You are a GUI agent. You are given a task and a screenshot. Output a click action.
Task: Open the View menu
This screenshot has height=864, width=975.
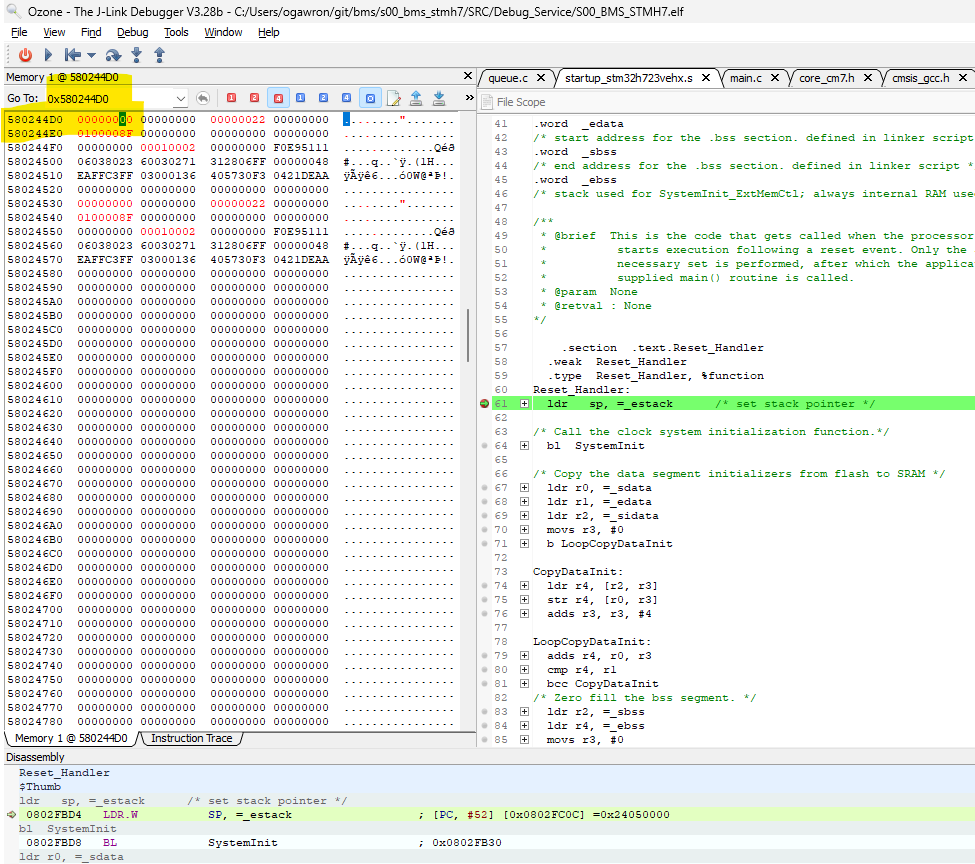click(54, 32)
